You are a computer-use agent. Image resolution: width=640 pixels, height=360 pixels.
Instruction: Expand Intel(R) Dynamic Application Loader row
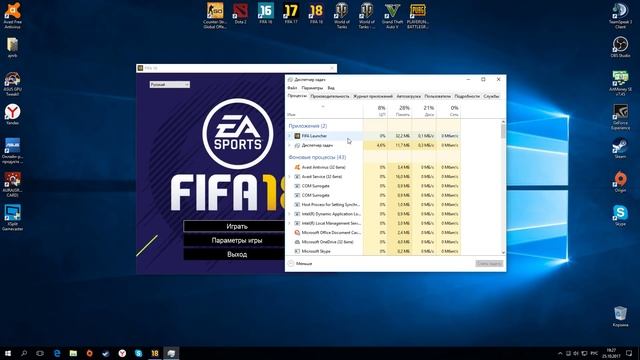(290, 214)
